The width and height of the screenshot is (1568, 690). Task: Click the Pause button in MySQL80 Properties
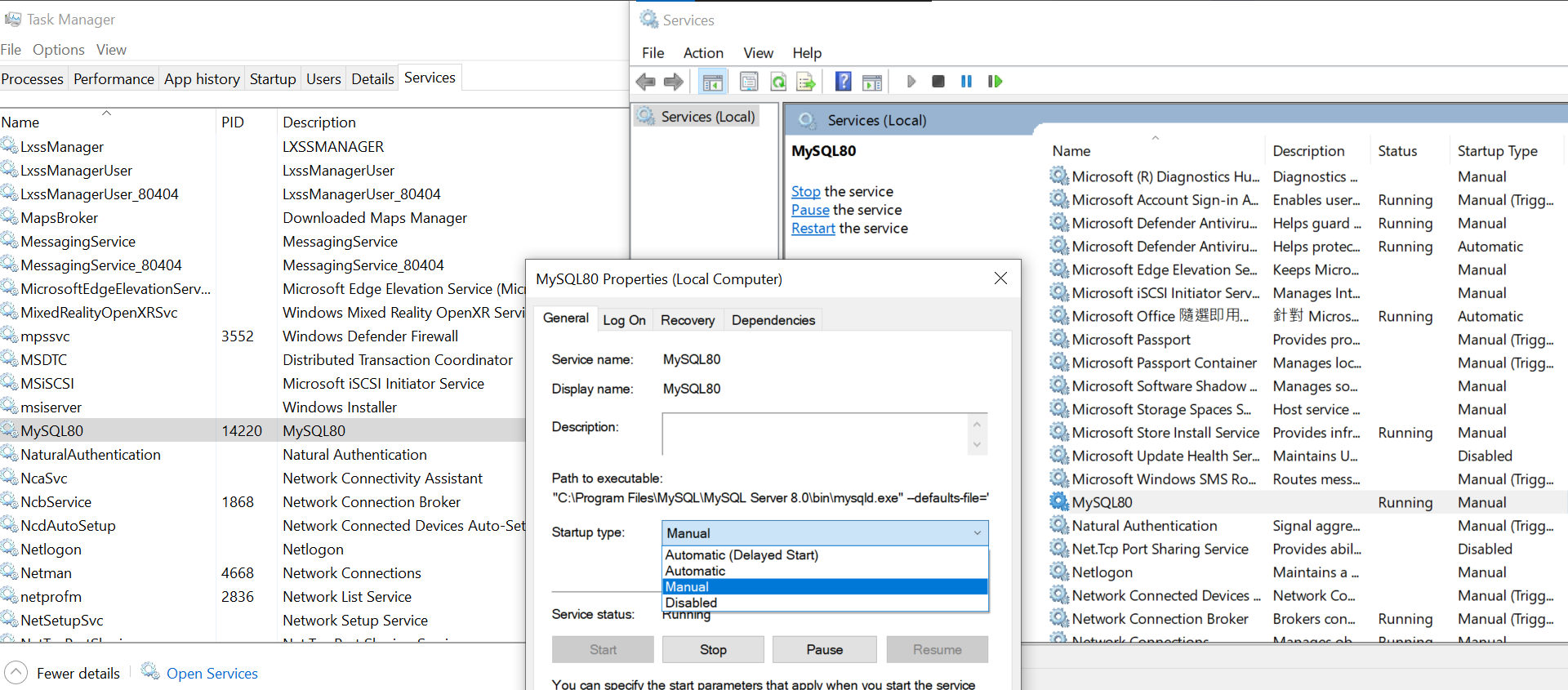(x=825, y=650)
